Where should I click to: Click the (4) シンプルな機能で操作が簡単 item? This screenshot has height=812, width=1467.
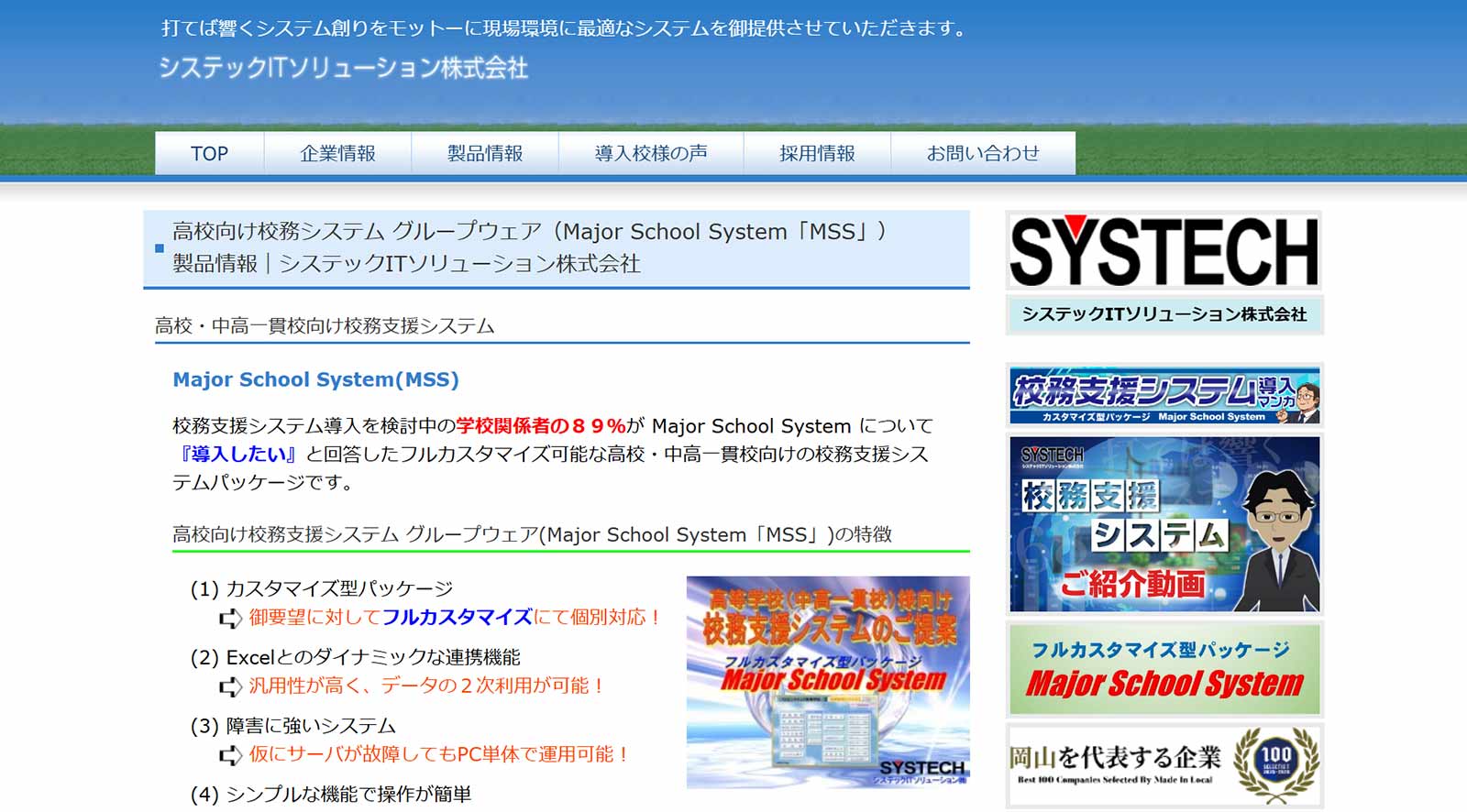pyautogui.click(x=330, y=795)
